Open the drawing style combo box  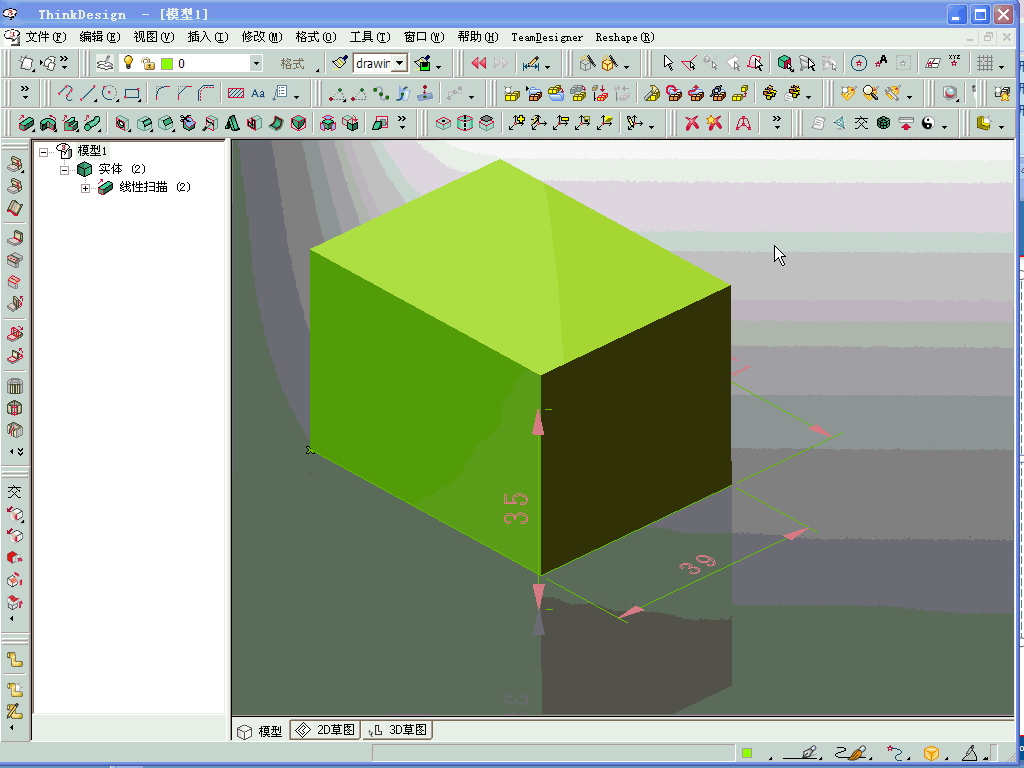(381, 63)
